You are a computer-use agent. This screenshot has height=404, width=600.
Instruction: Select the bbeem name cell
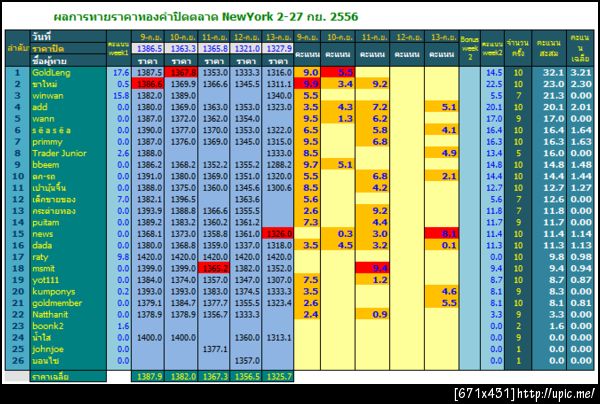(68, 165)
